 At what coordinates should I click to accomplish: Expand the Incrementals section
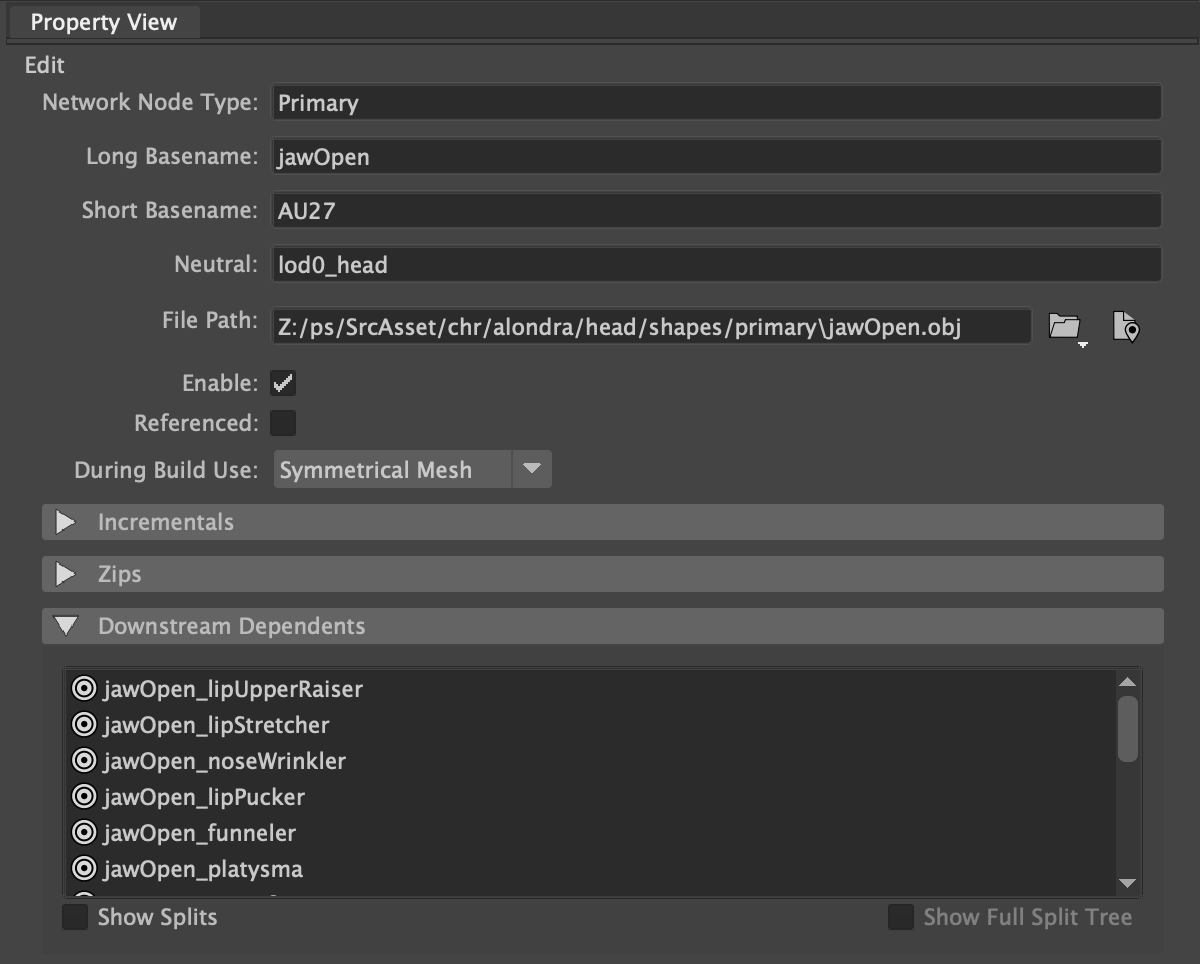[603, 522]
